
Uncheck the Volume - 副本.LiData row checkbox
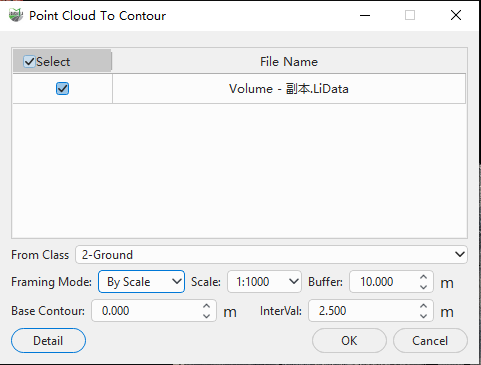62,89
